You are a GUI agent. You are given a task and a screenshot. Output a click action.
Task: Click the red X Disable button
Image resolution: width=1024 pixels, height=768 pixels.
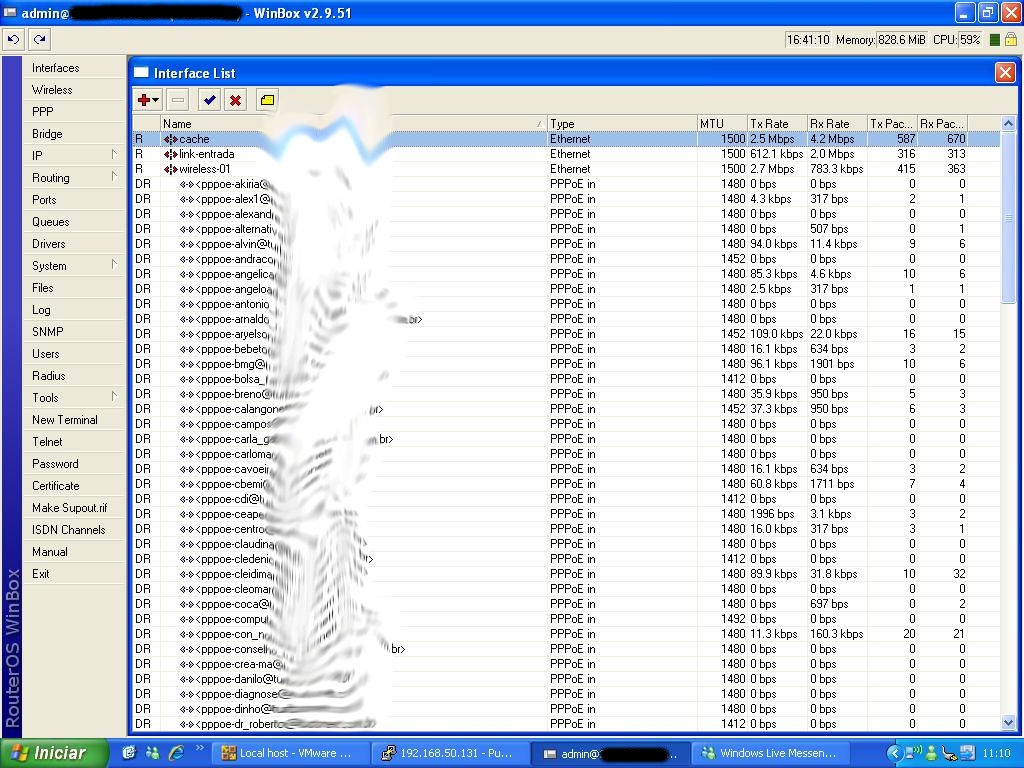tap(235, 100)
